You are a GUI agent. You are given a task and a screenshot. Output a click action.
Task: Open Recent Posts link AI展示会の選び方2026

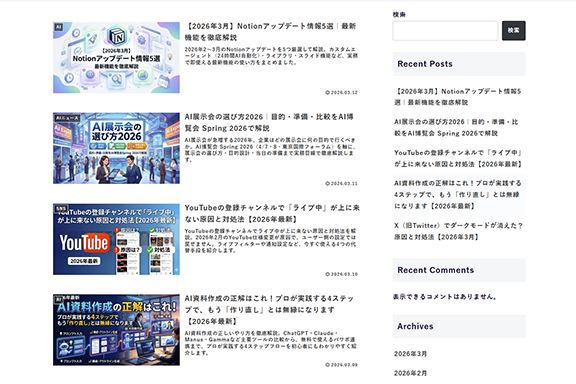tap(456, 128)
